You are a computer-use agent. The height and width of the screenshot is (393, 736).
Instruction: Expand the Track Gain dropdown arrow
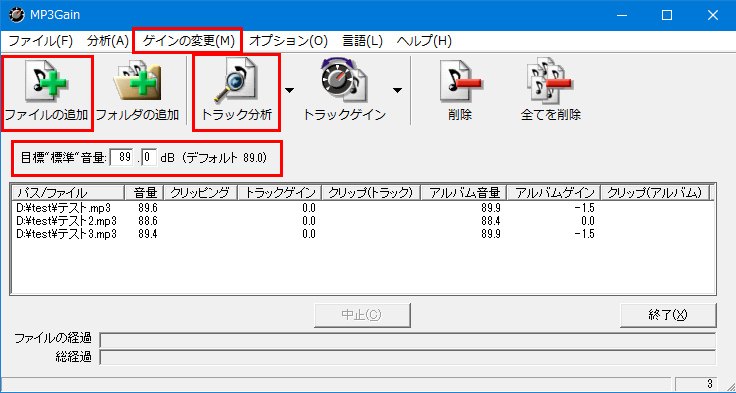tap(398, 90)
